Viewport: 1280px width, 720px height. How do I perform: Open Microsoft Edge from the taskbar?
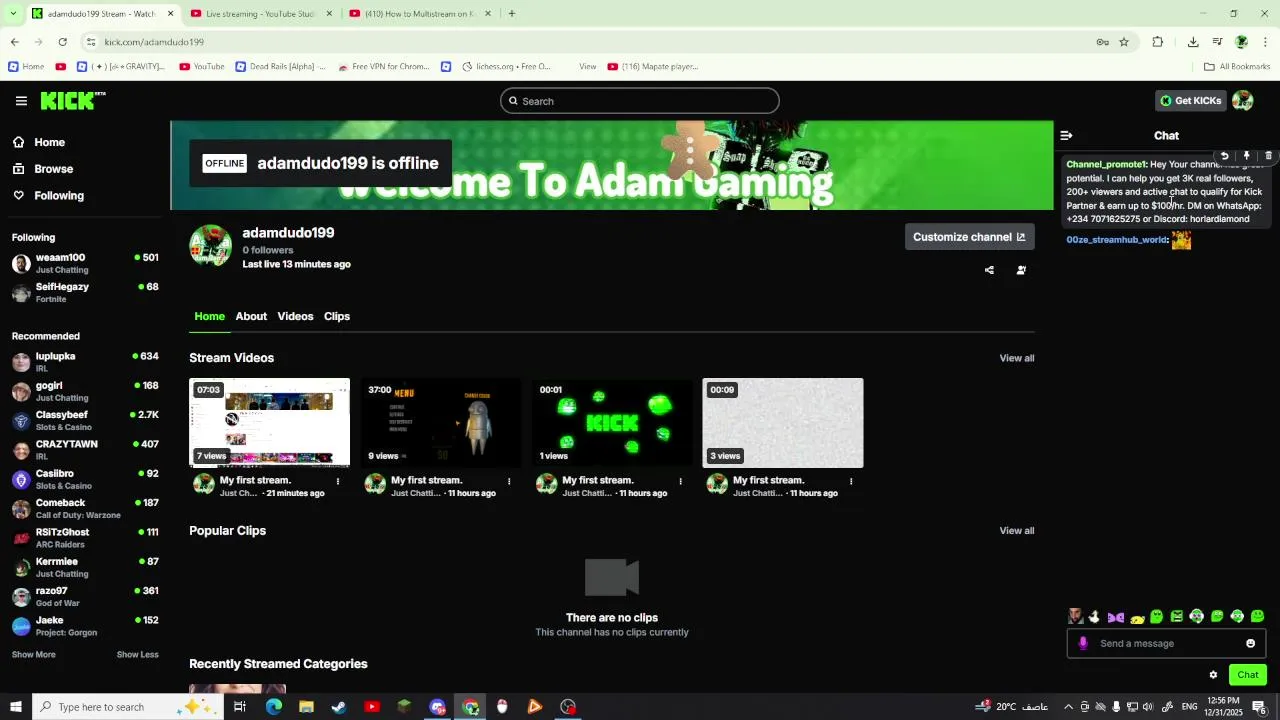[x=273, y=707]
